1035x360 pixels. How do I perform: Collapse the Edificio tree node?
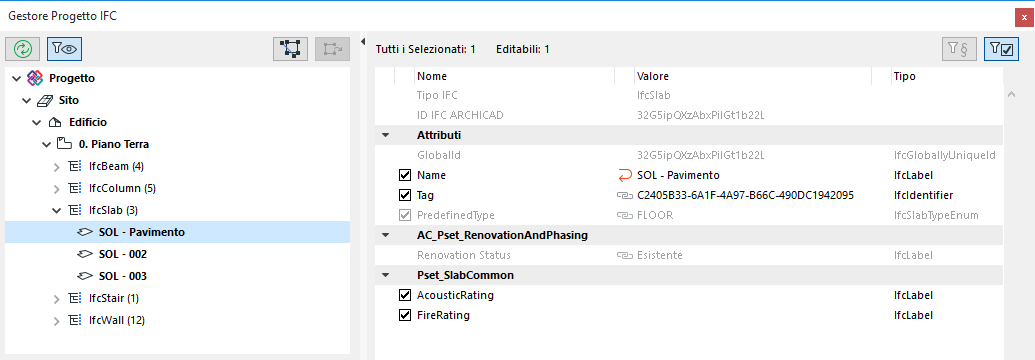(x=36, y=122)
